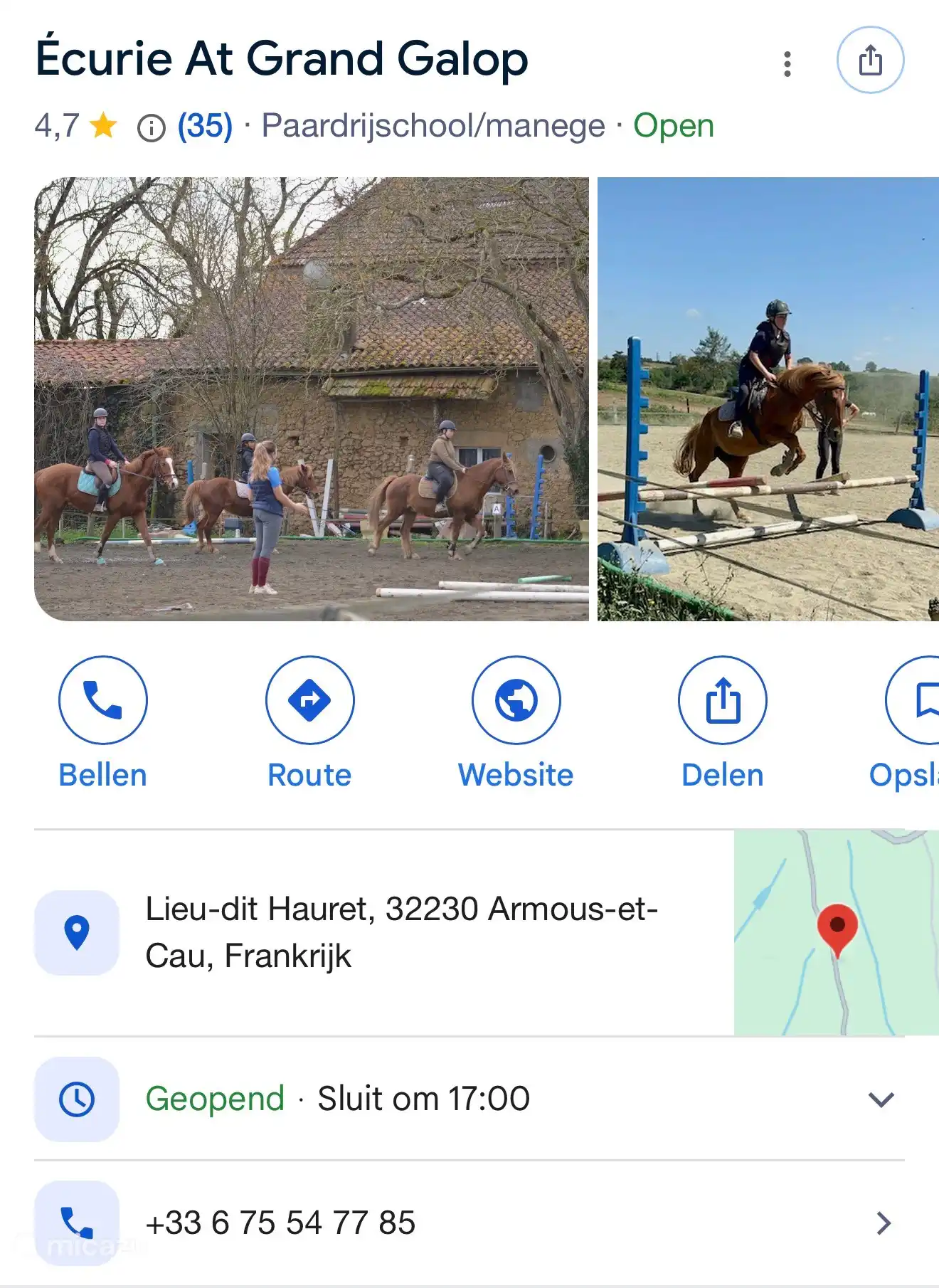This screenshot has height=1288, width=939.
Task: Expand opening hours with chevron arrow
Action: click(x=881, y=1099)
